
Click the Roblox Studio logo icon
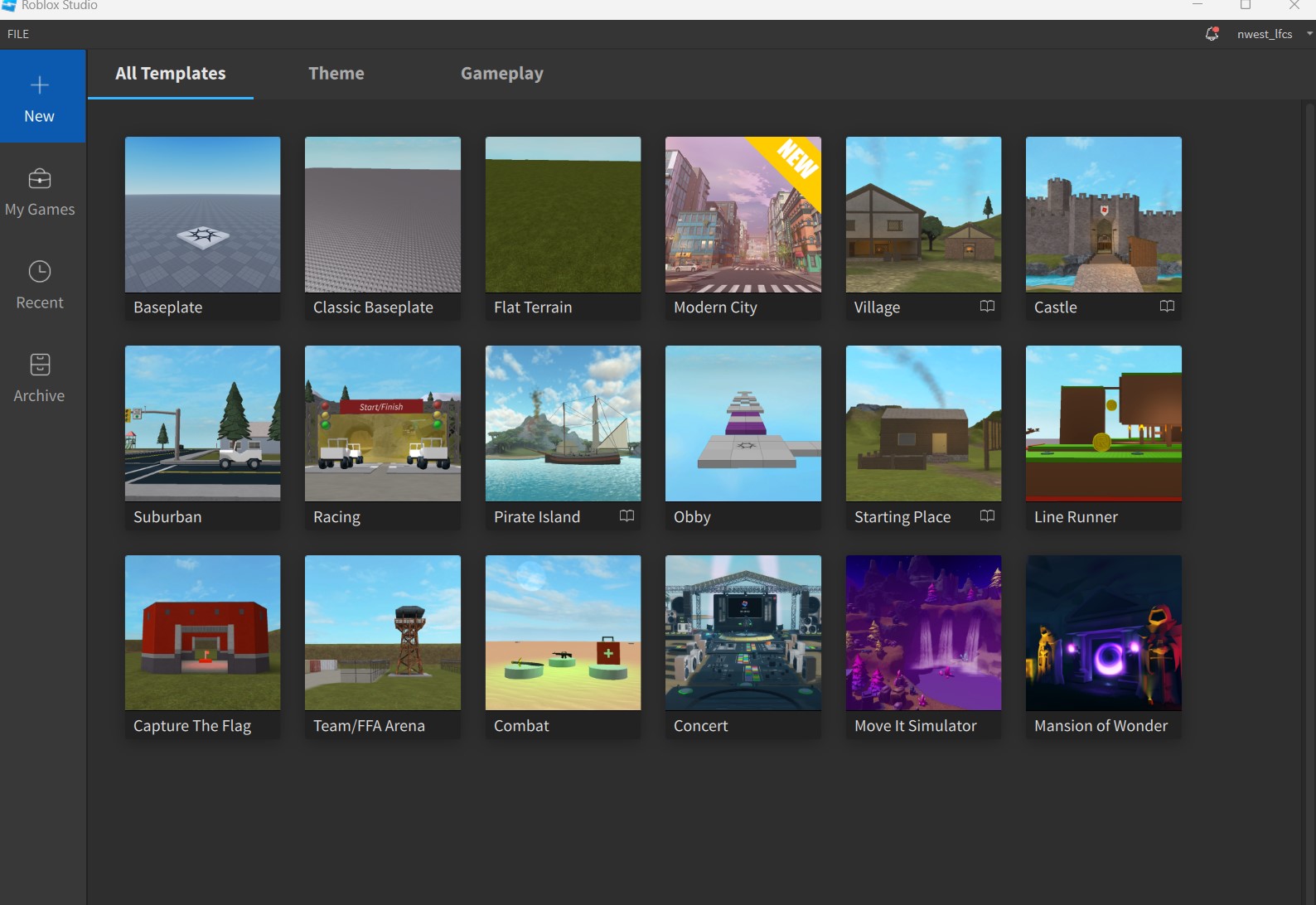(9, 6)
